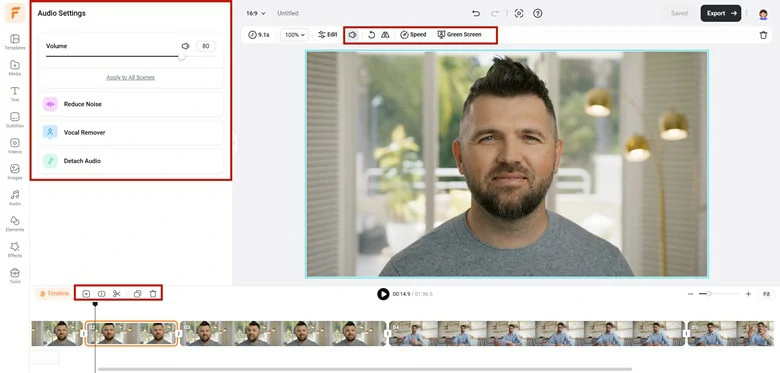Select scene 04 clip in timeline
This screenshot has height=373, width=780.
[x=537, y=333]
